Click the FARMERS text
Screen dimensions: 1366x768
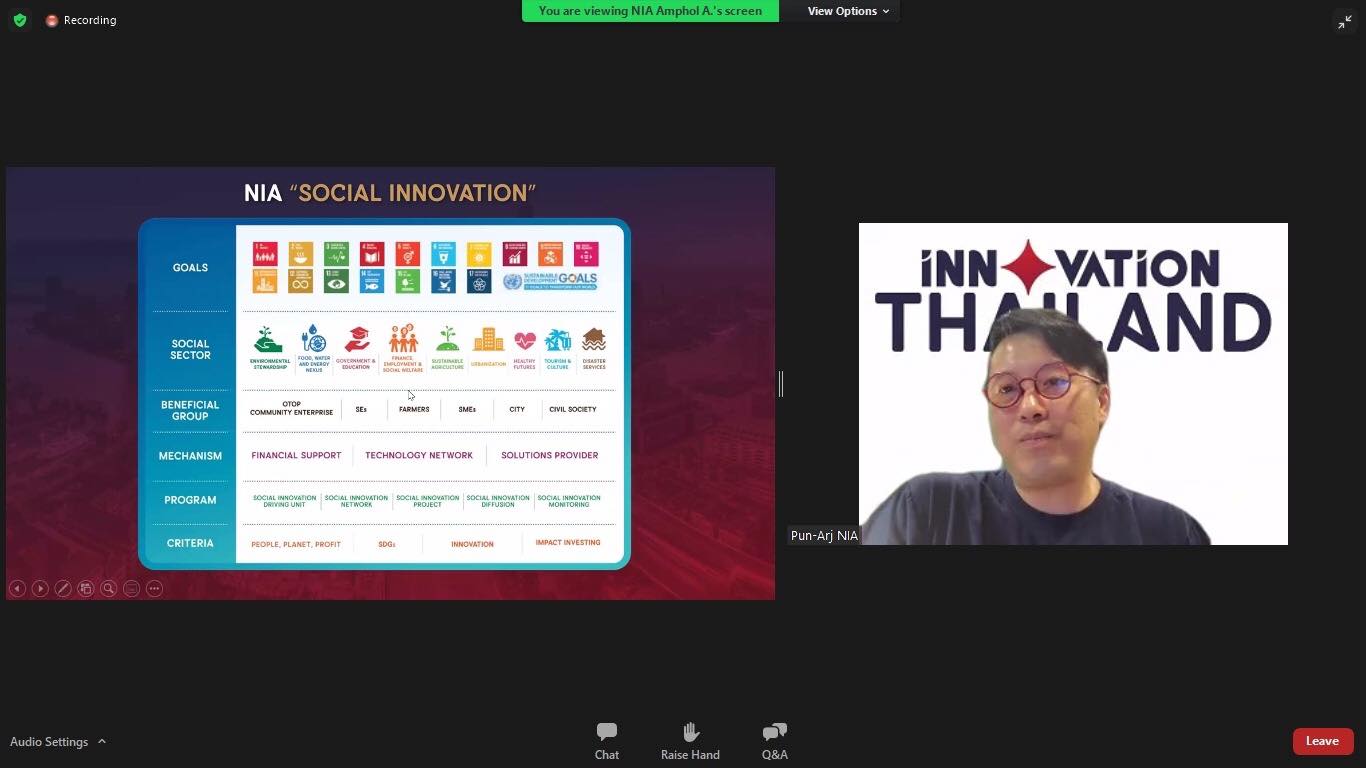(x=414, y=409)
